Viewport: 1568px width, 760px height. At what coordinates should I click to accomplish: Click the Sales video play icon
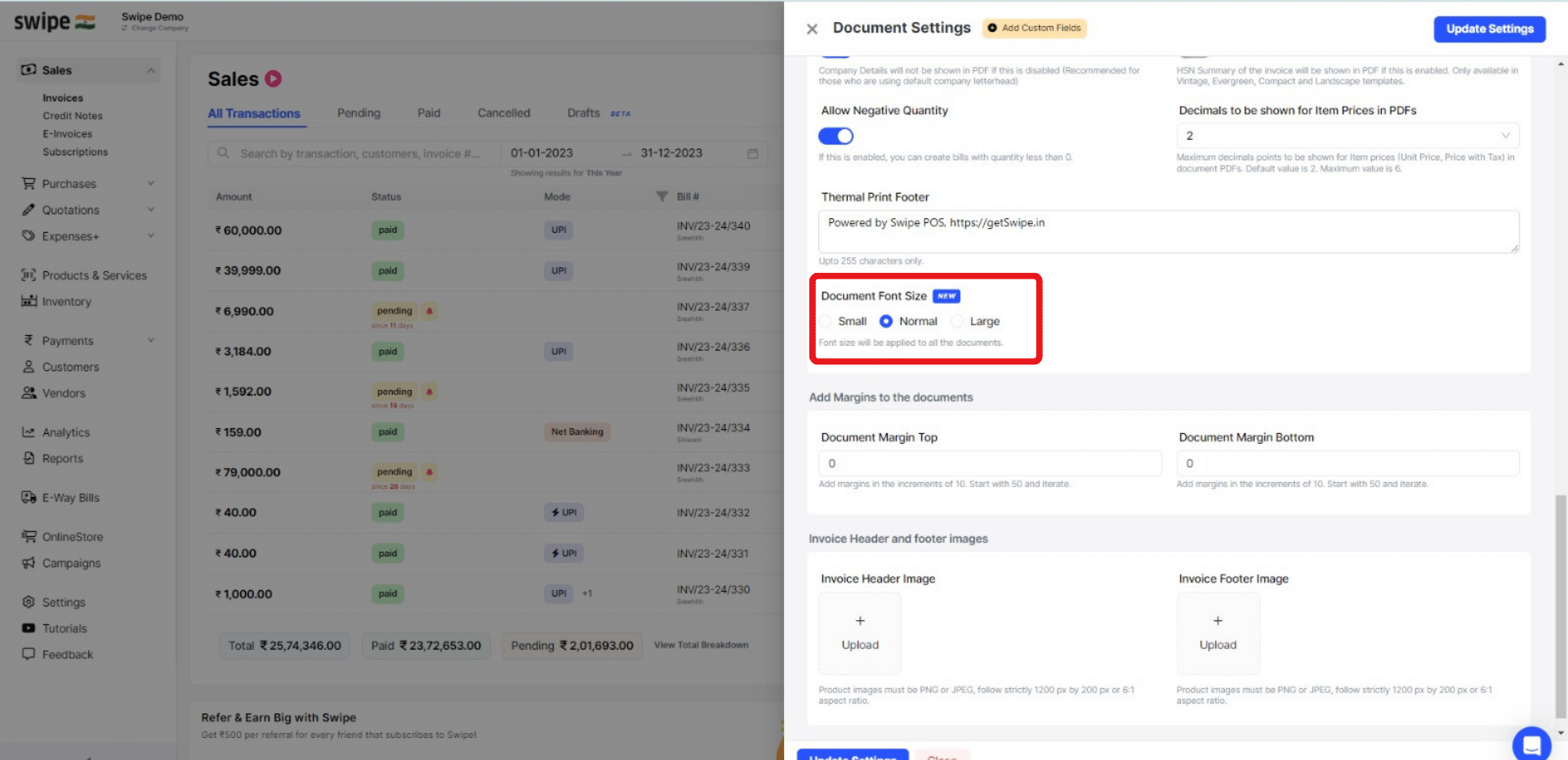274,78
